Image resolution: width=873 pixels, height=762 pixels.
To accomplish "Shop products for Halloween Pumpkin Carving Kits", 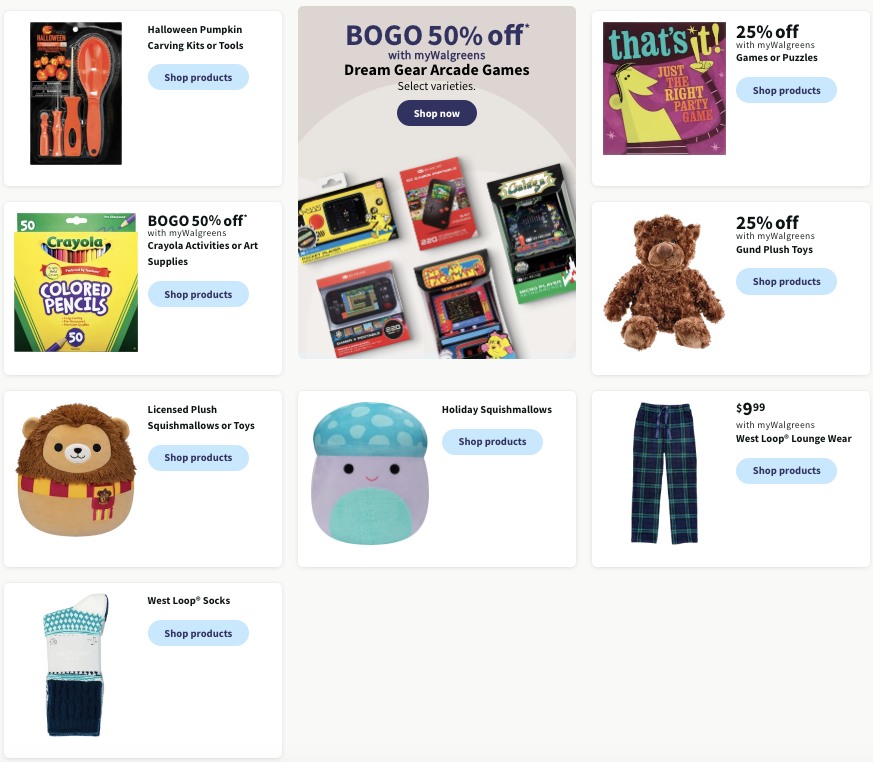I will pyautogui.click(x=198, y=77).
